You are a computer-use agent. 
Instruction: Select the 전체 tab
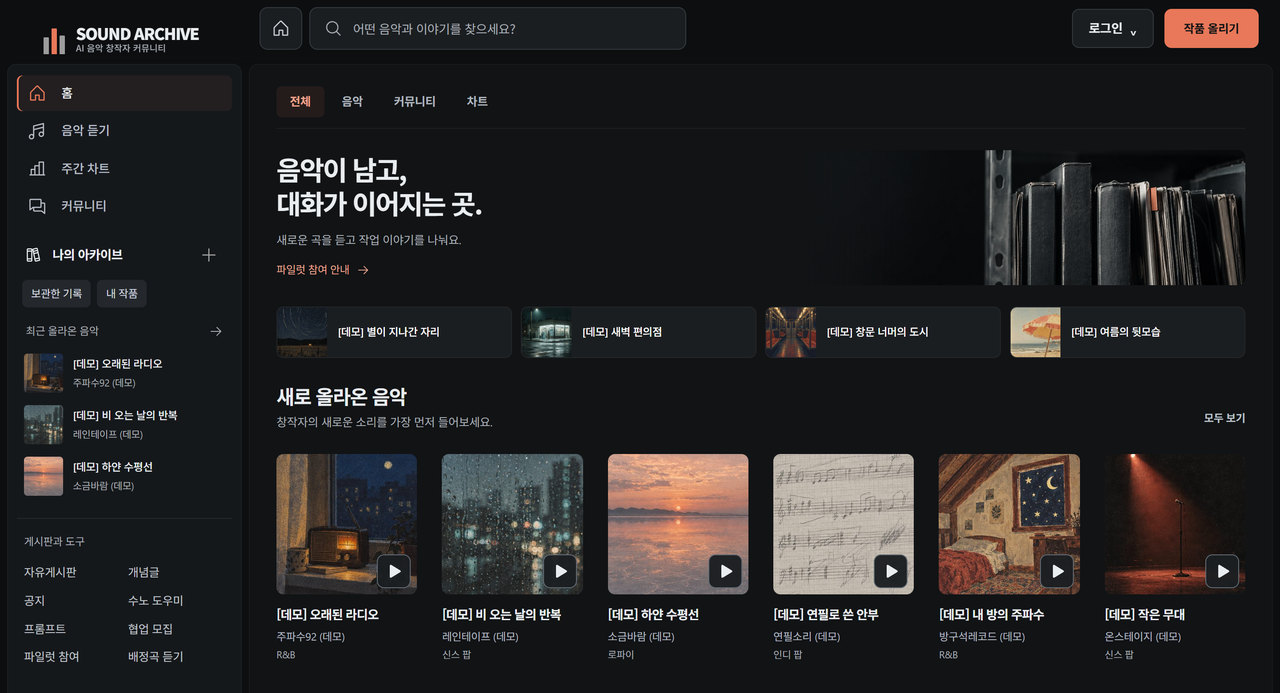(x=300, y=101)
